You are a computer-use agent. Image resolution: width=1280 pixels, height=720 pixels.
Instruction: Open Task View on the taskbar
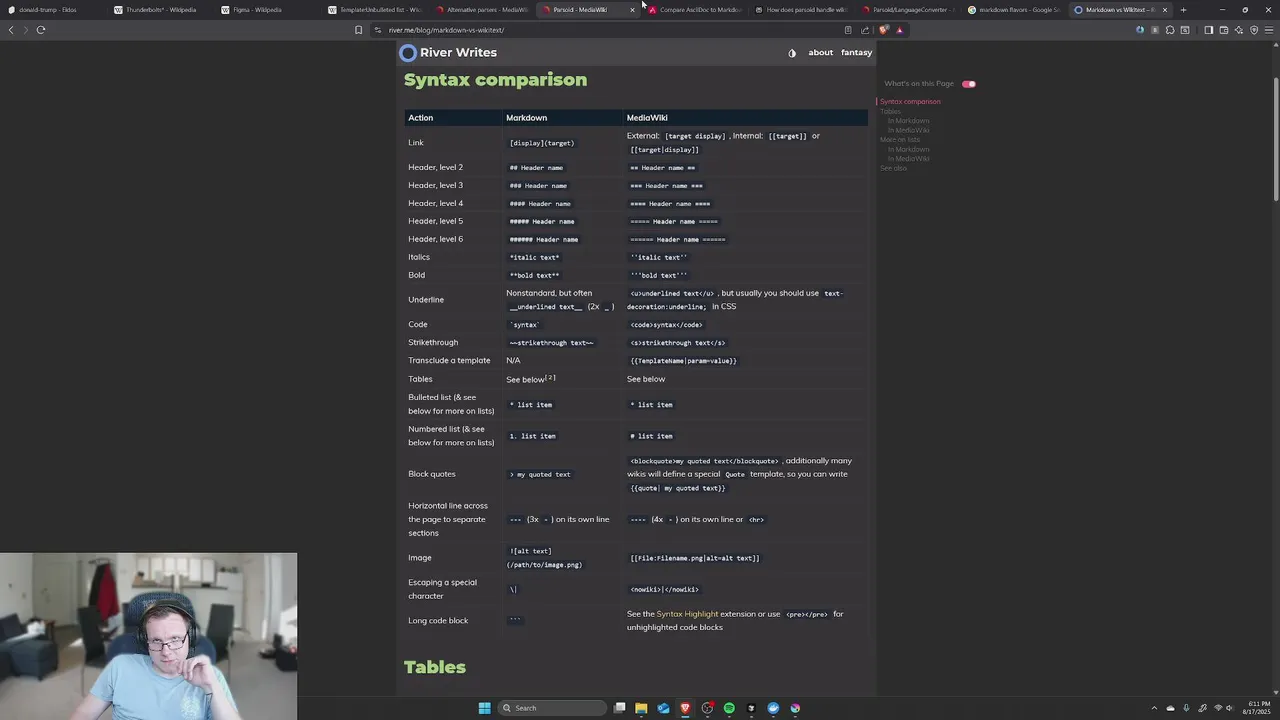[x=620, y=708]
